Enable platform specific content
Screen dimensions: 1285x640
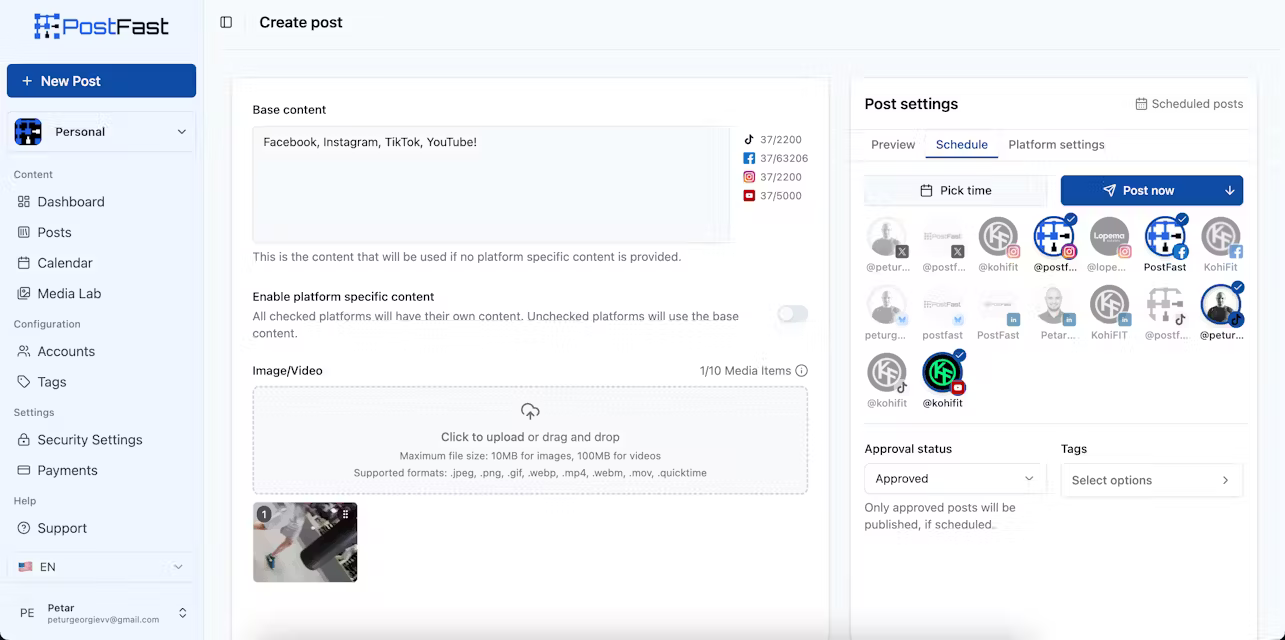[x=792, y=314]
